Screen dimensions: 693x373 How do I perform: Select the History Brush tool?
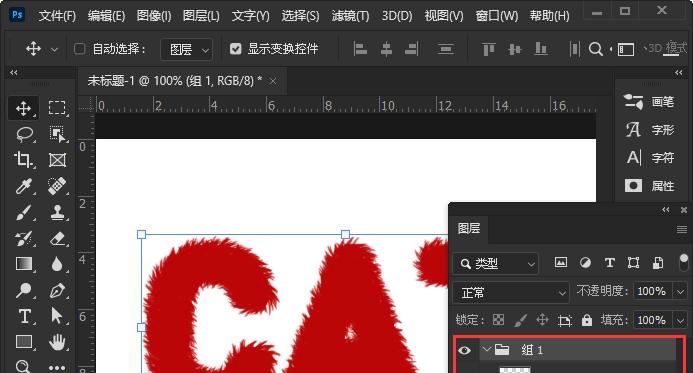(24, 238)
